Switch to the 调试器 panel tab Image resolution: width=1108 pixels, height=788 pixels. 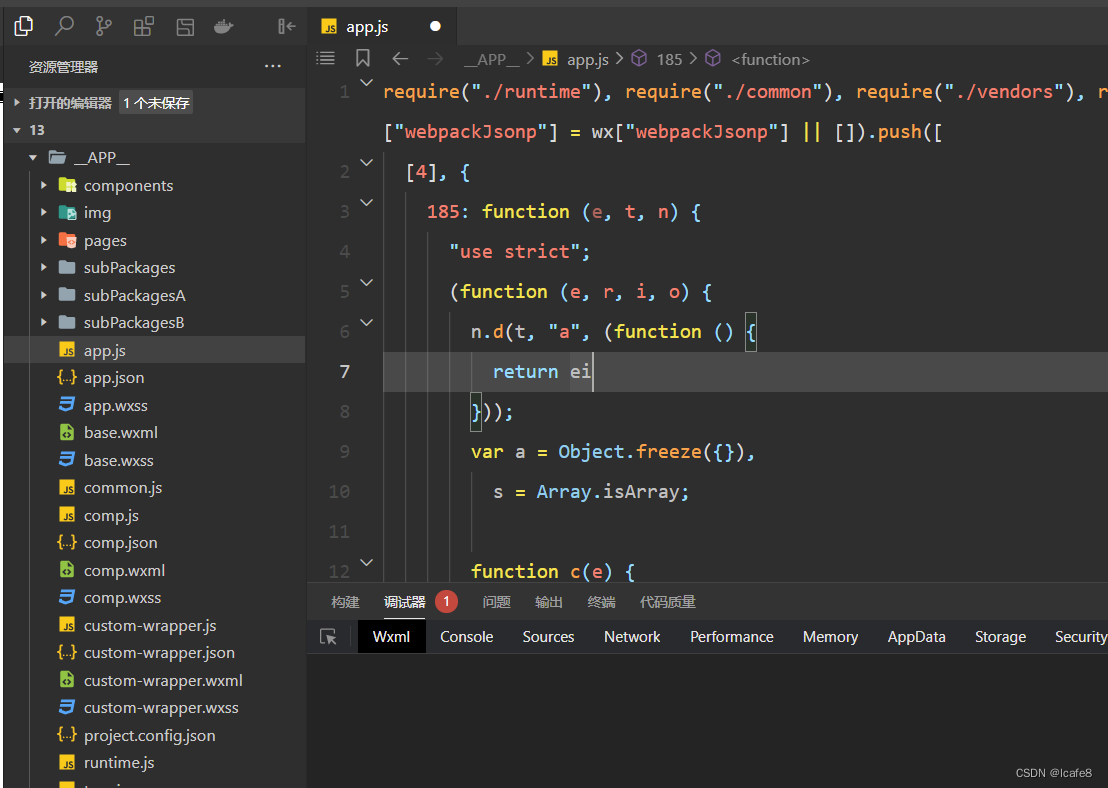coord(405,601)
